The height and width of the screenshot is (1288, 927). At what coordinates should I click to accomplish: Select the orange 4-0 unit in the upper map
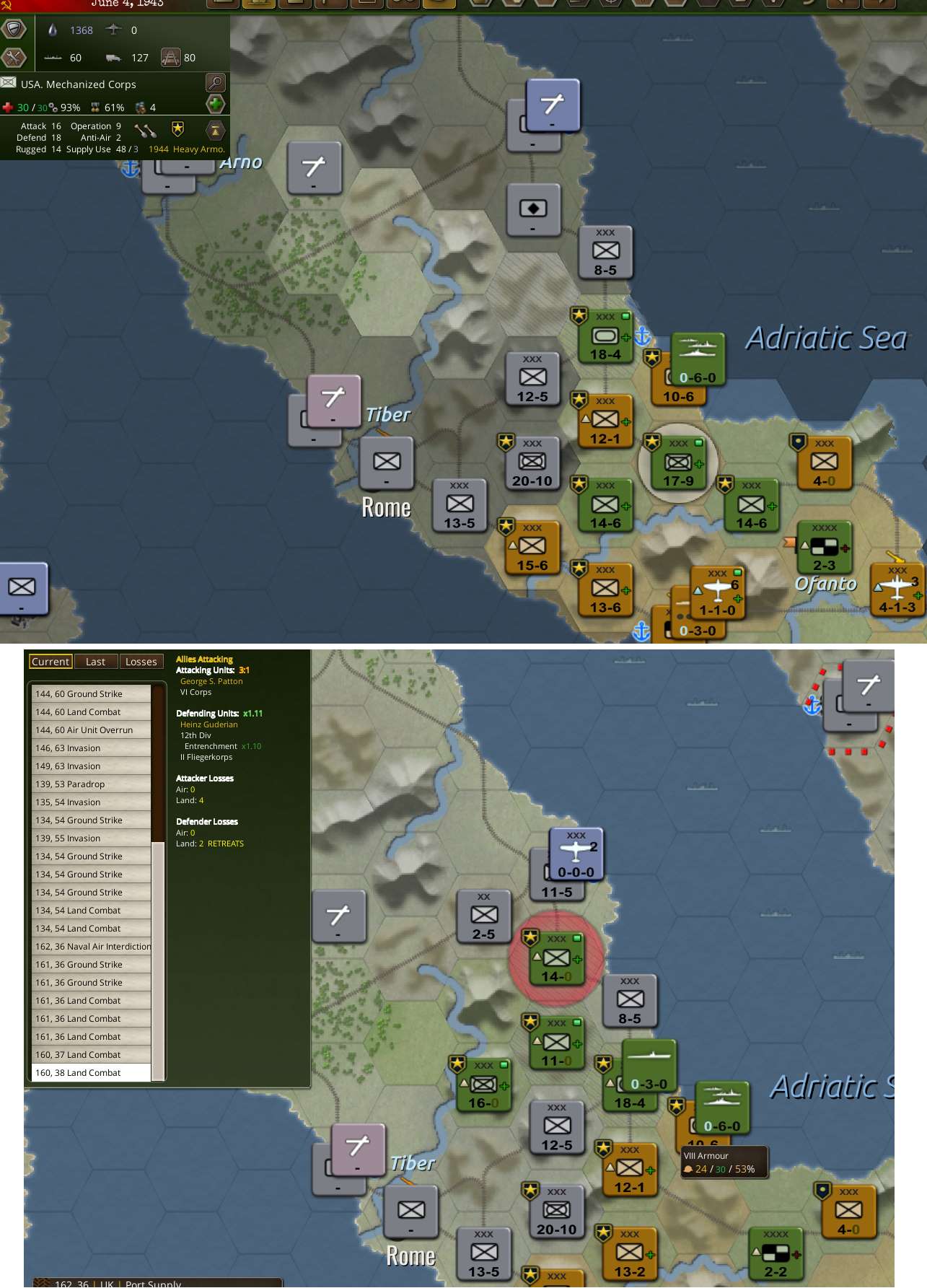[824, 463]
